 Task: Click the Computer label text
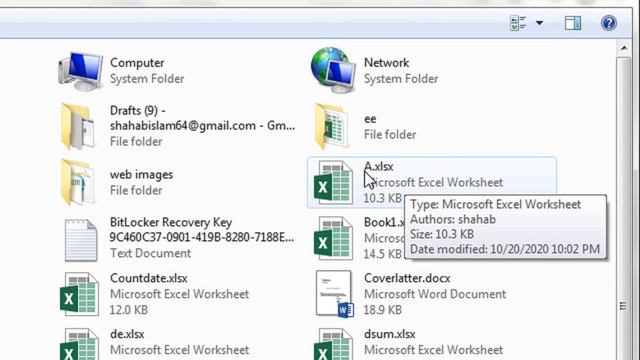tap(137, 63)
